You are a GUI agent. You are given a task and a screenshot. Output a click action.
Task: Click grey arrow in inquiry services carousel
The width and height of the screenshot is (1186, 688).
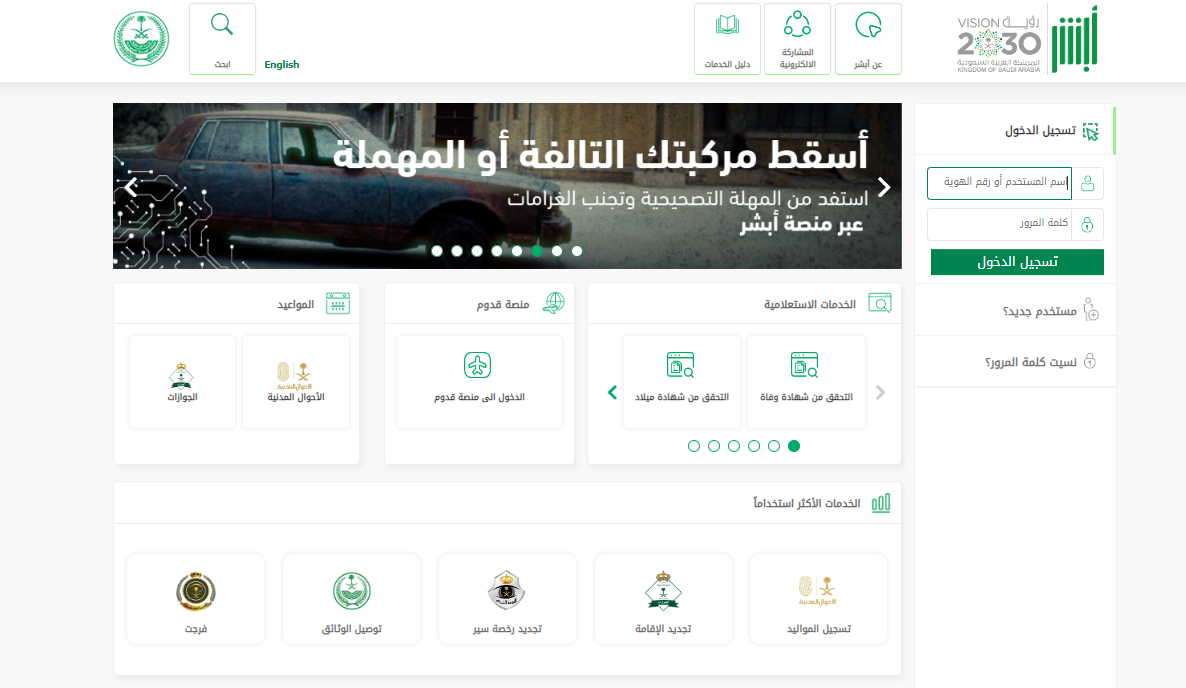880,392
